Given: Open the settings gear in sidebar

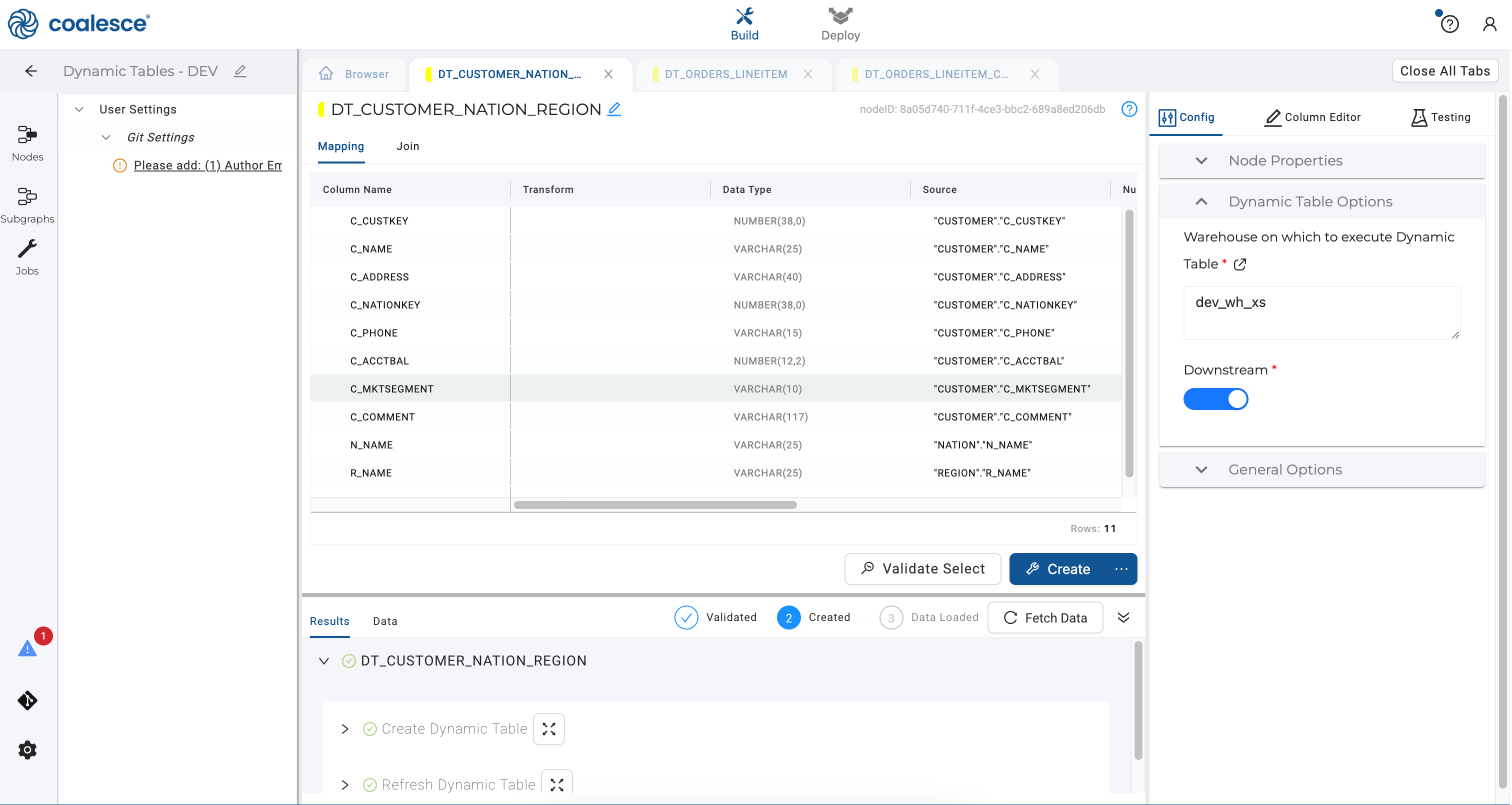Looking at the screenshot, I should [27, 750].
